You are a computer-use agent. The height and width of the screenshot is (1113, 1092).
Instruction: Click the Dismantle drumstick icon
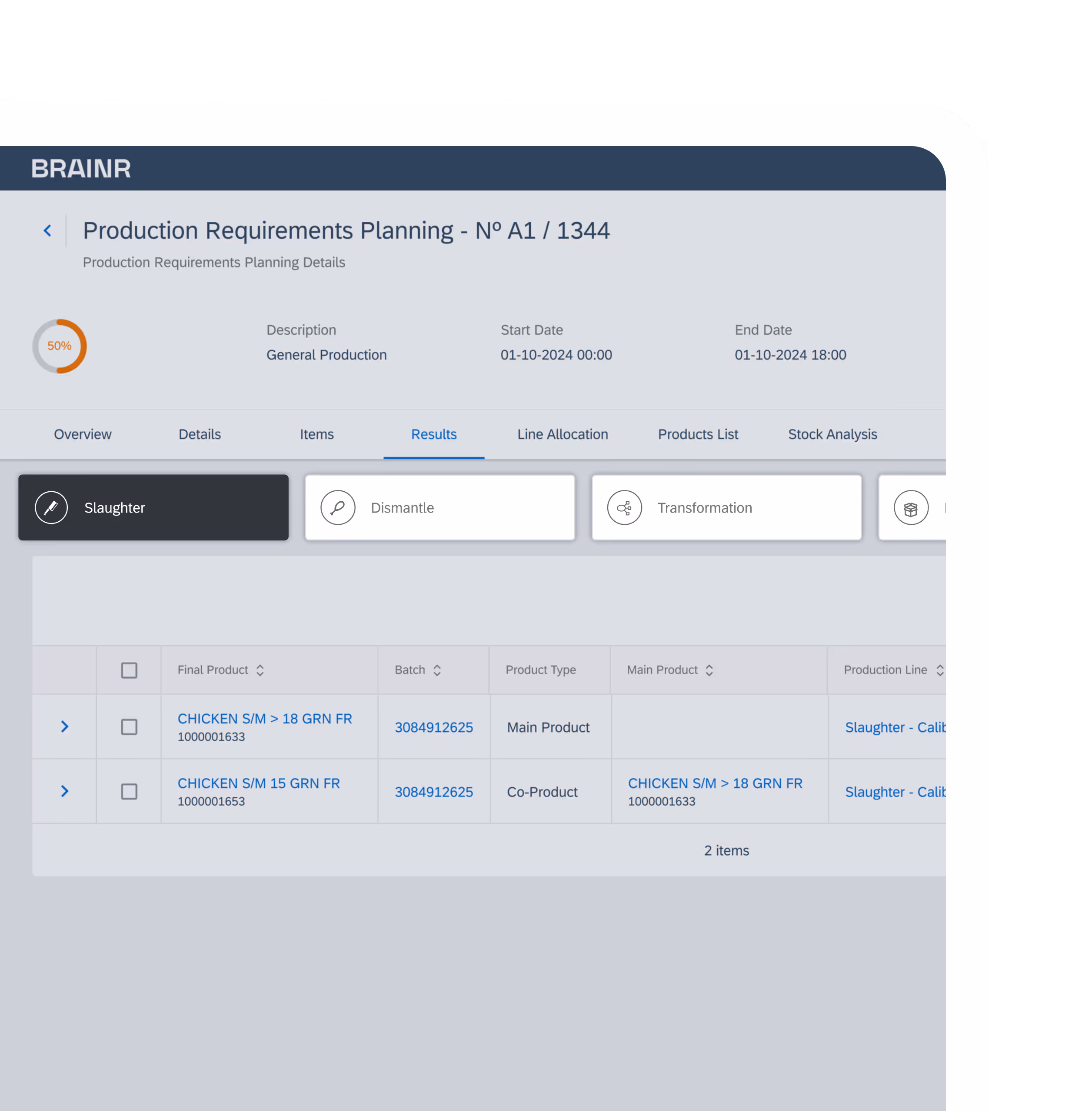pos(338,508)
